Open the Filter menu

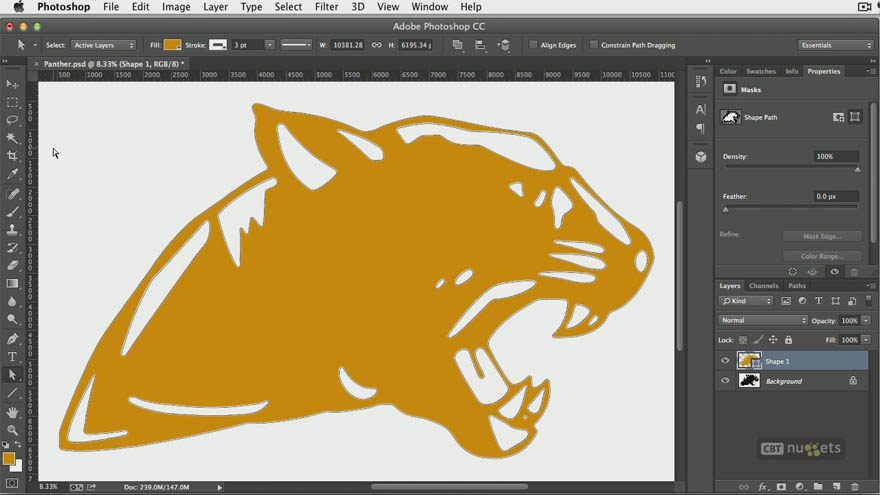326,7
